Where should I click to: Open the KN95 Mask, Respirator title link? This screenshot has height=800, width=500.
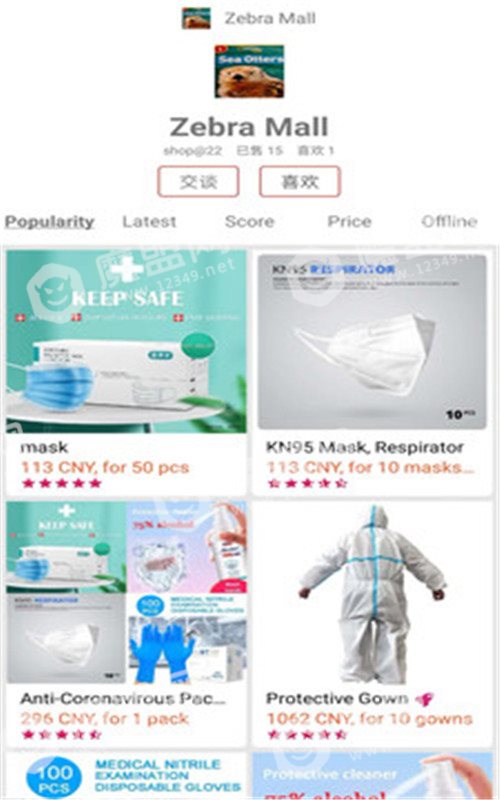pos(365,447)
